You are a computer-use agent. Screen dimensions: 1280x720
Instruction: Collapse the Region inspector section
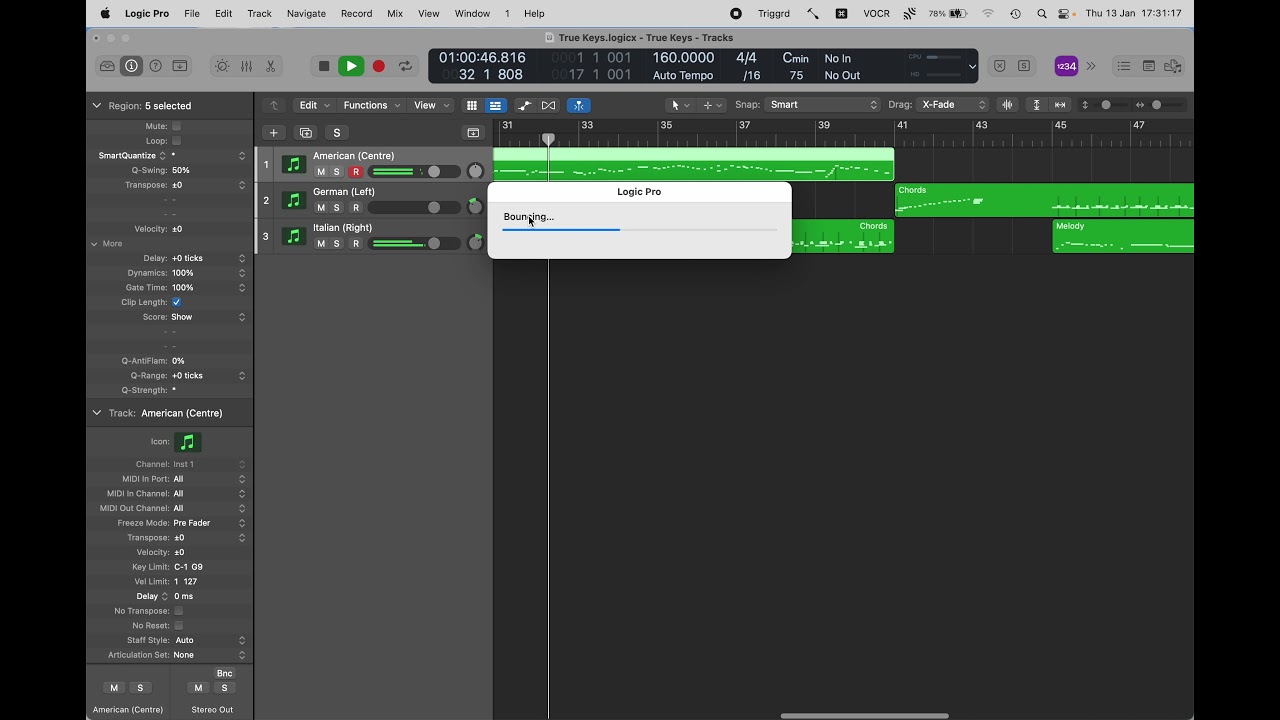pyautogui.click(x=97, y=105)
